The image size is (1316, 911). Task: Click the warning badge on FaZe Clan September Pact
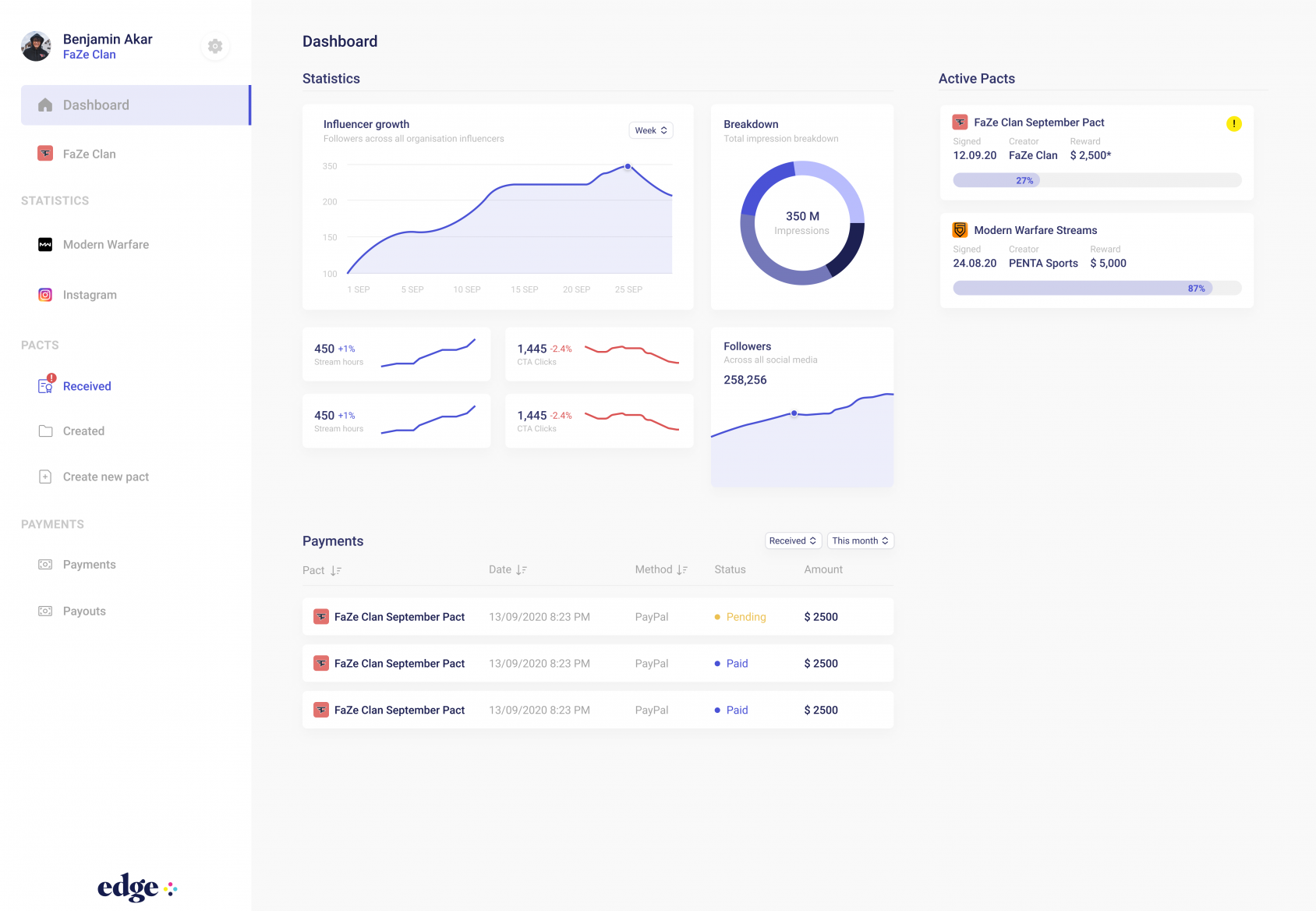click(1233, 123)
